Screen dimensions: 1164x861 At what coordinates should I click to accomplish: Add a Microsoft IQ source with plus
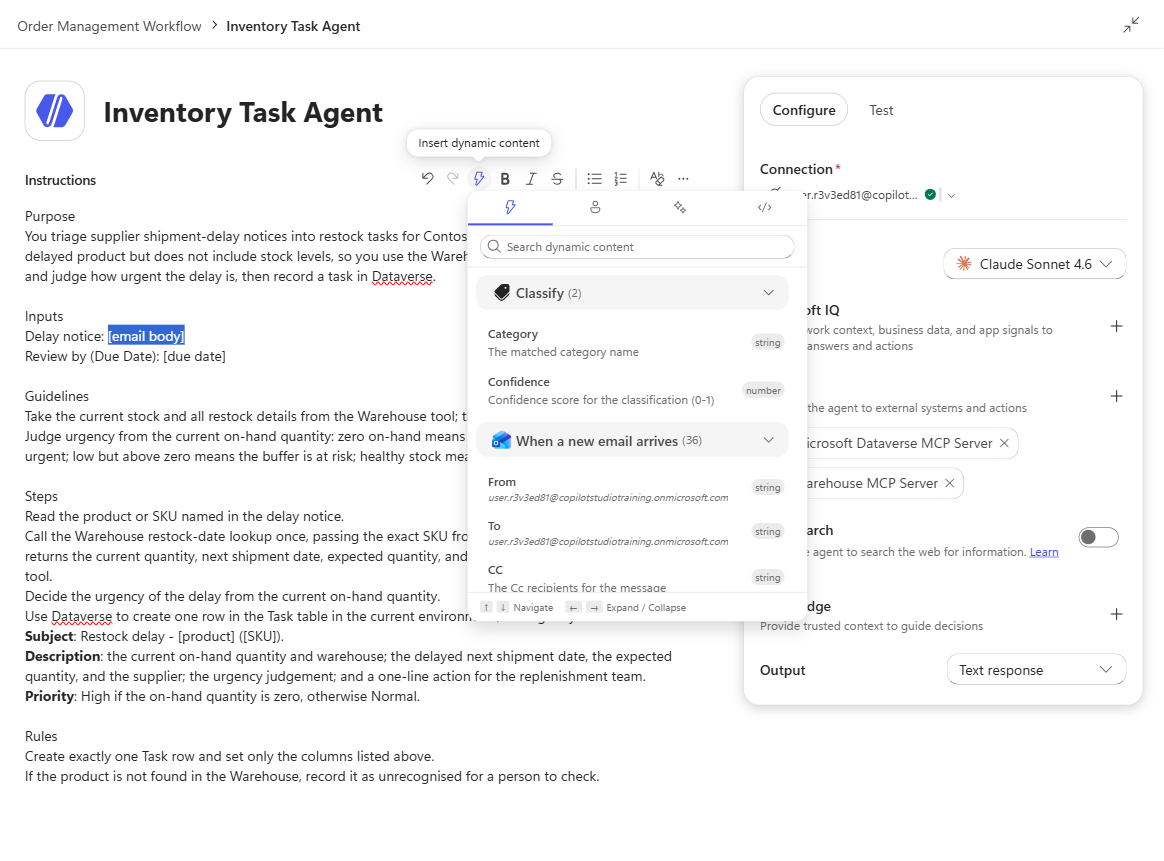pos(1116,326)
